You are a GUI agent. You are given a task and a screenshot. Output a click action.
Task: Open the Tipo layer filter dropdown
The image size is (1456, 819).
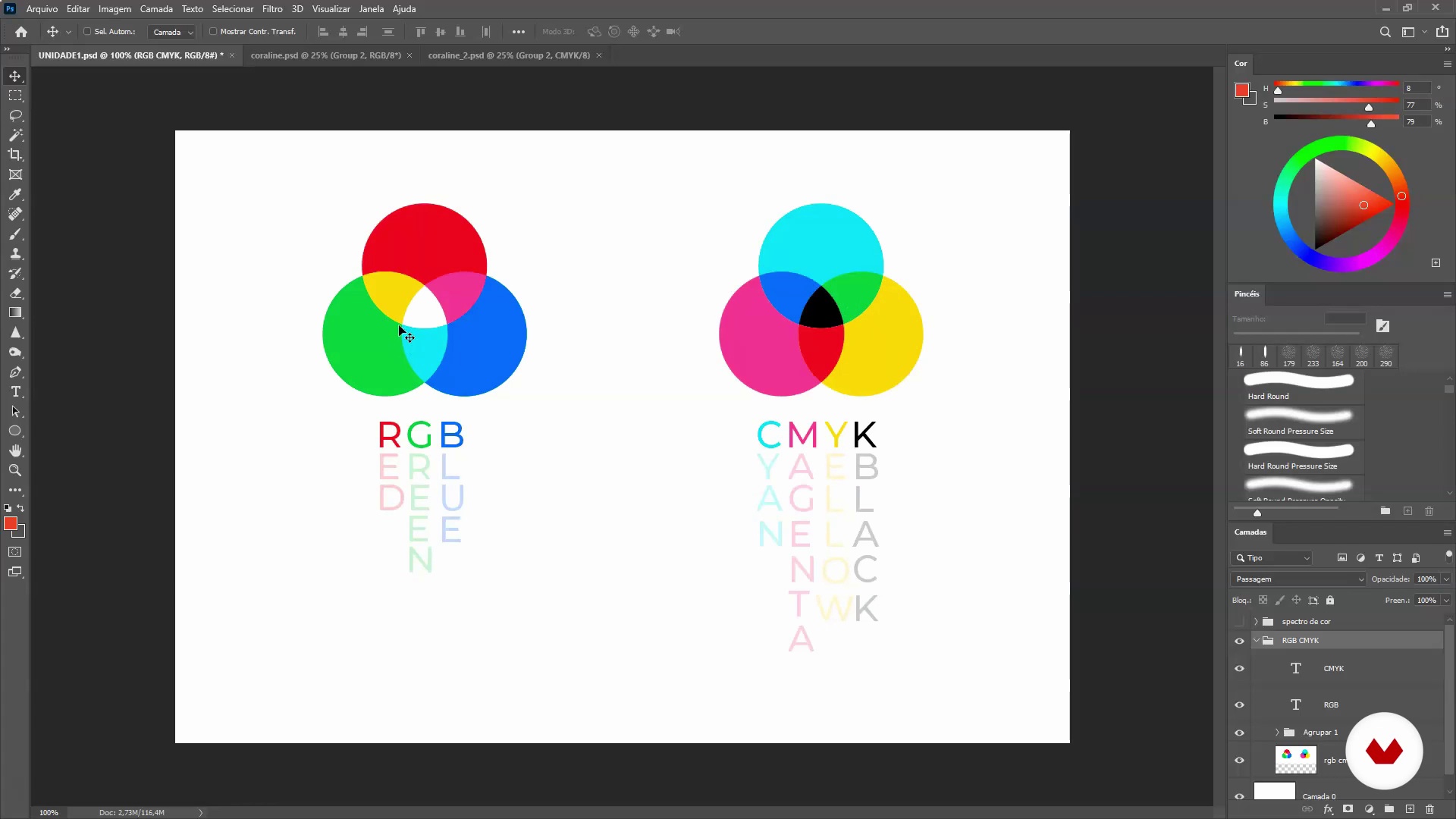(1272, 558)
